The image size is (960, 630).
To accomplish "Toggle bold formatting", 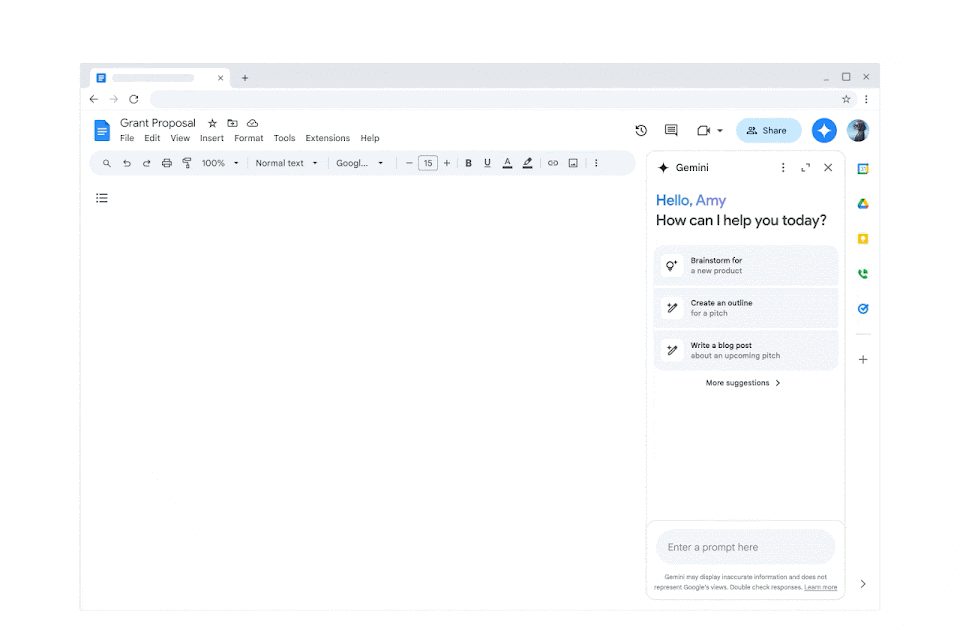I will pyautogui.click(x=468, y=163).
